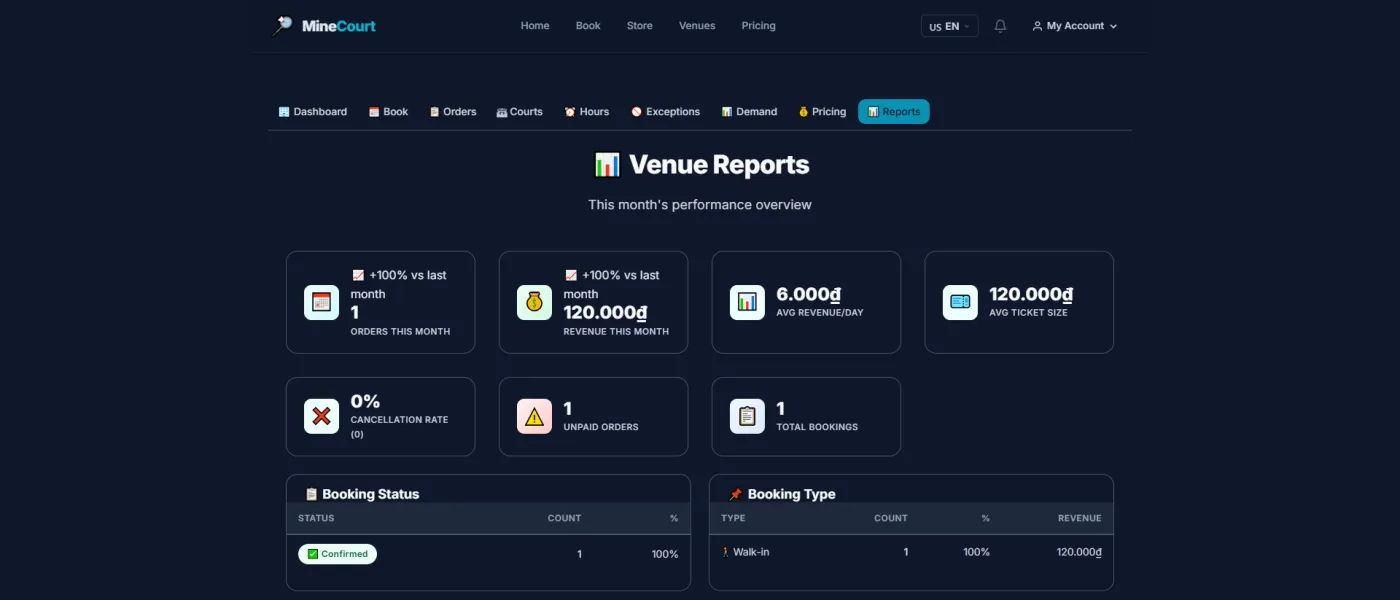Switch to the Hours tab
1400x600 pixels.
click(587, 112)
